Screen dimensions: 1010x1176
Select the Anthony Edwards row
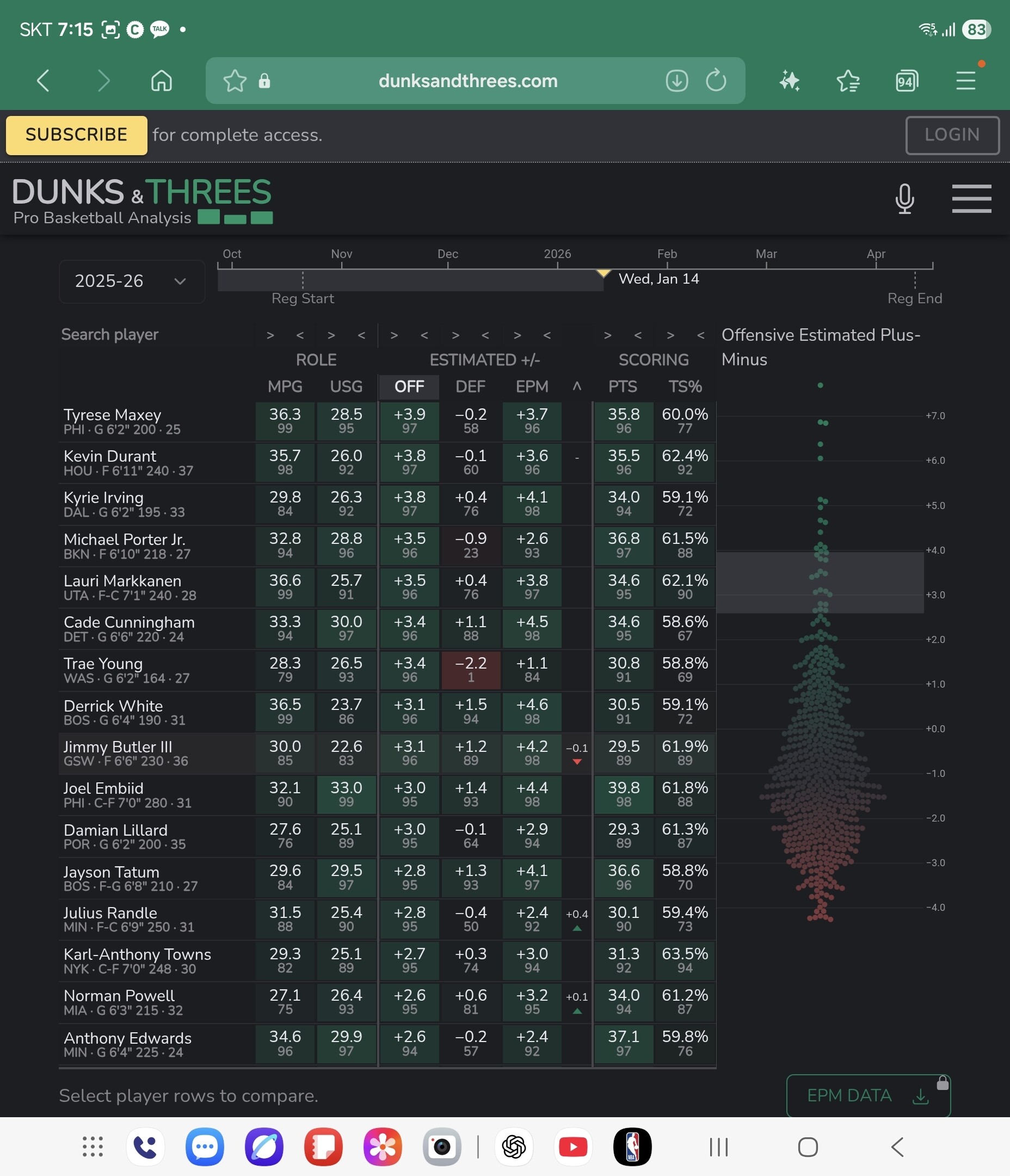coord(387,1044)
